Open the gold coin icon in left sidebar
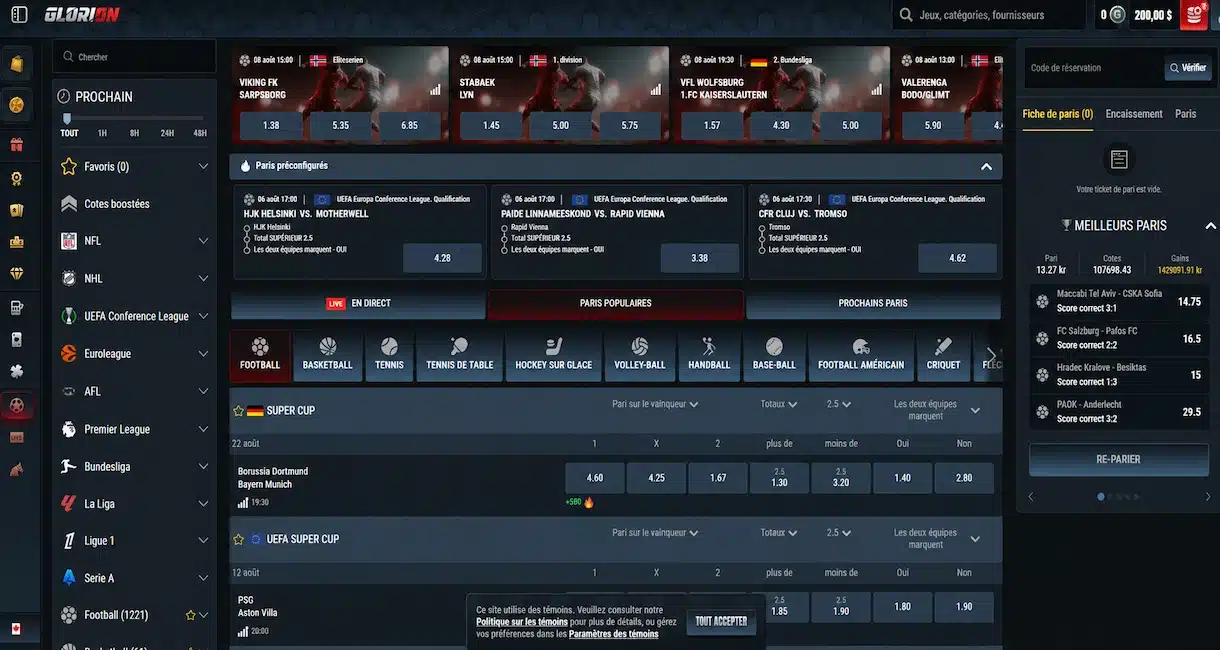The image size is (1220, 650). [x=16, y=104]
